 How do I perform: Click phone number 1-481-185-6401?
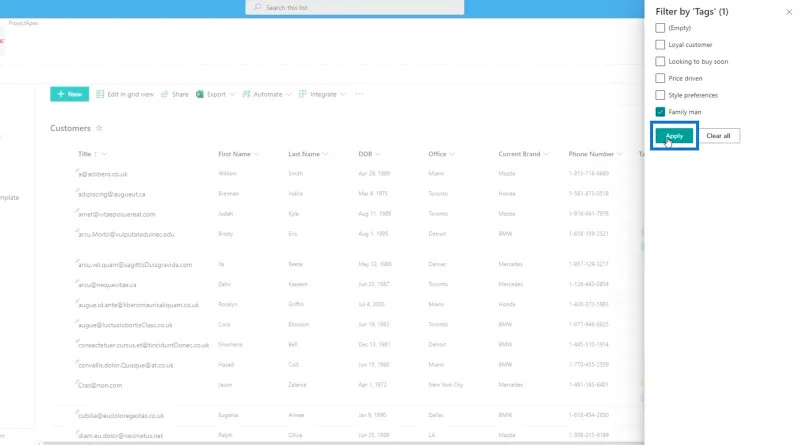tap(589, 385)
